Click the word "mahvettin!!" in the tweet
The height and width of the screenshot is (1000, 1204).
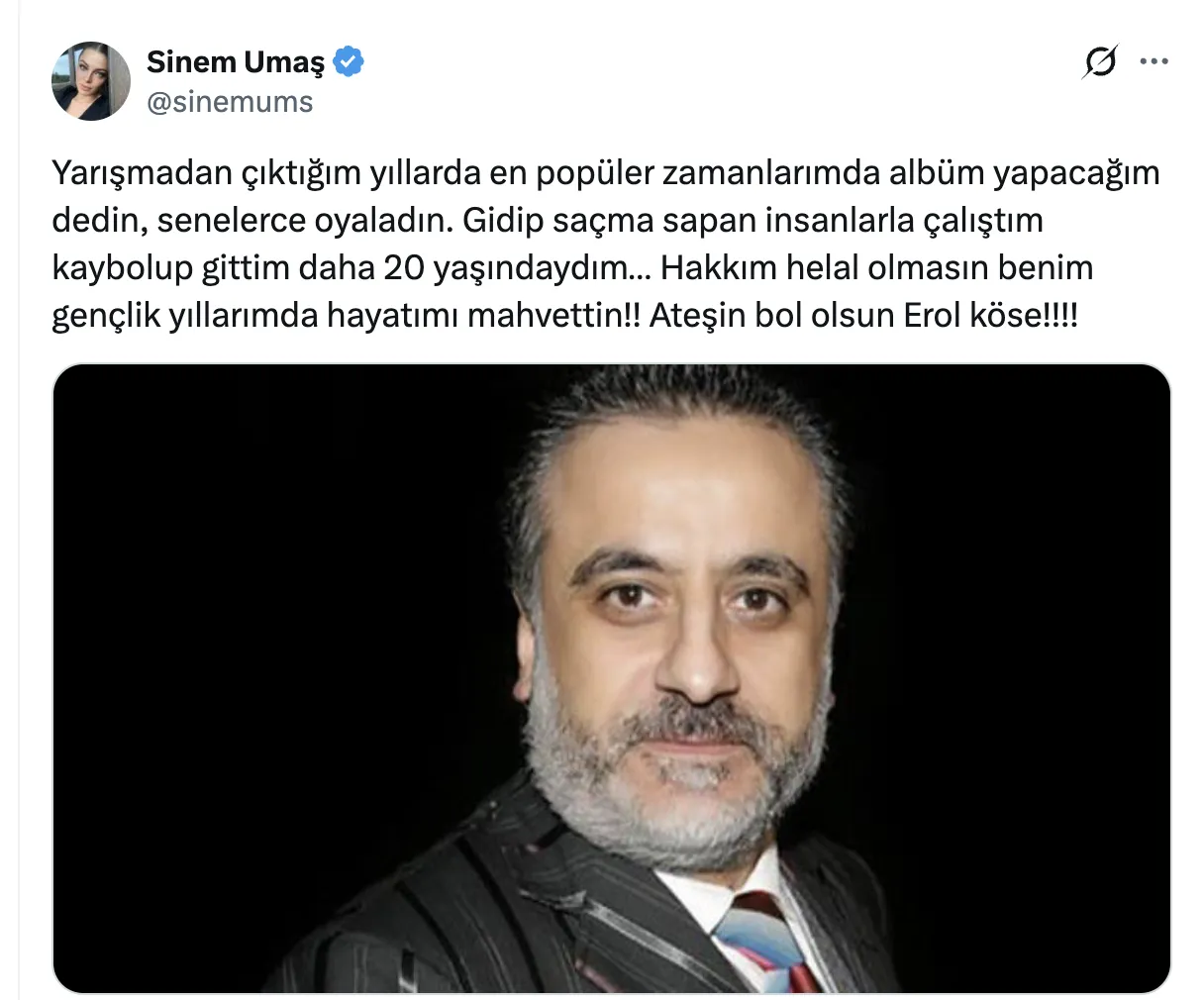pyautogui.click(x=553, y=316)
